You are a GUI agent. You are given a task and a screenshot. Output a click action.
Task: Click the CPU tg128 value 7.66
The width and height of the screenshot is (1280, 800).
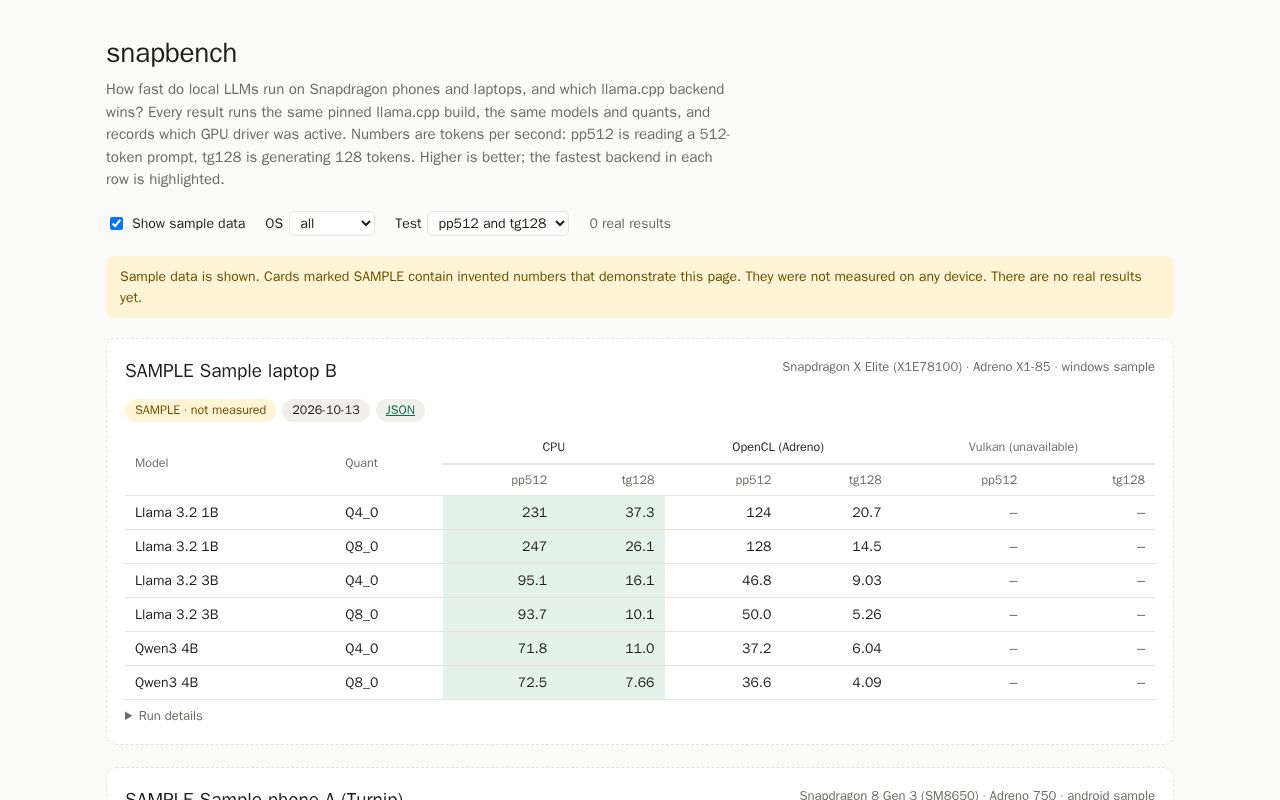[x=640, y=683]
